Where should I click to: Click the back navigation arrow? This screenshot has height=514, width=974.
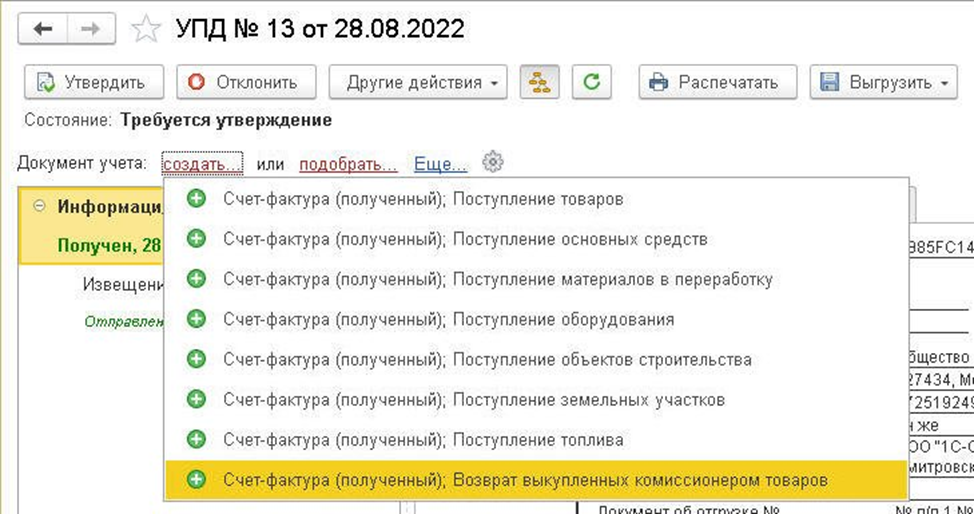[x=43, y=29]
